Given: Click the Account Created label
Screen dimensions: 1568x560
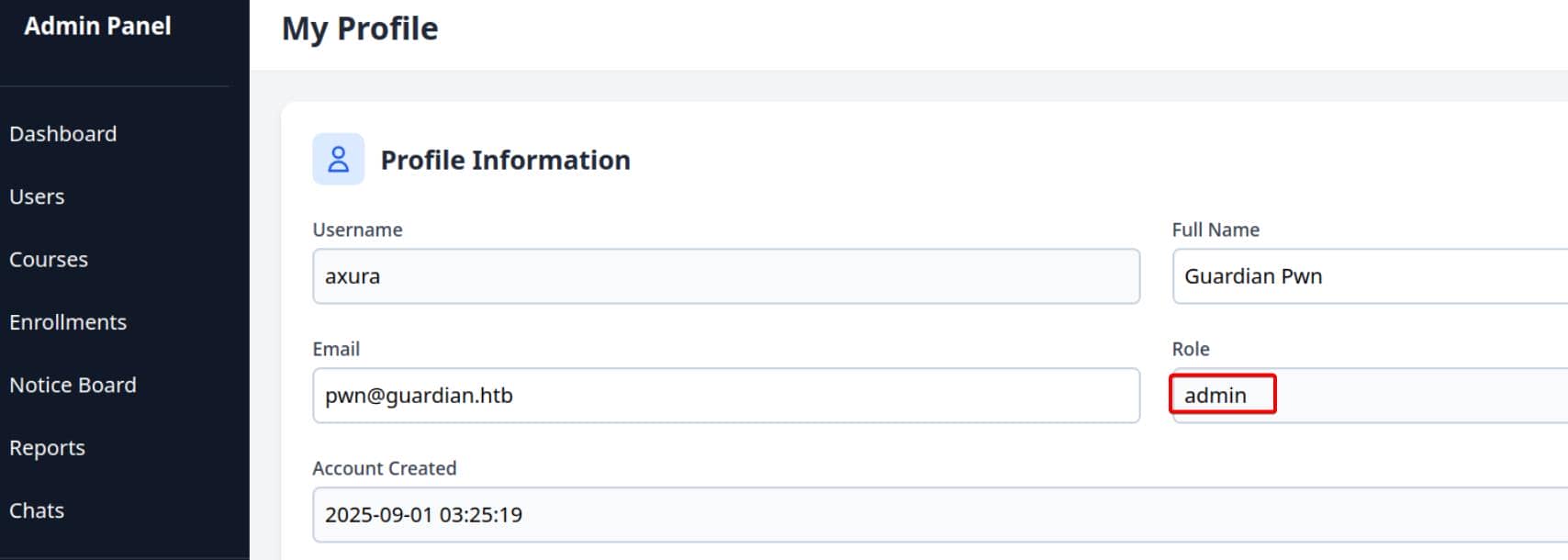Looking at the screenshot, I should pos(384,468).
